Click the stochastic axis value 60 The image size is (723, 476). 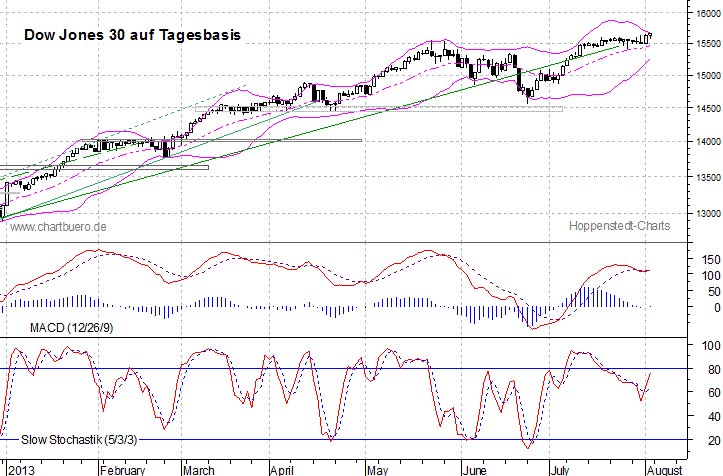714,393
